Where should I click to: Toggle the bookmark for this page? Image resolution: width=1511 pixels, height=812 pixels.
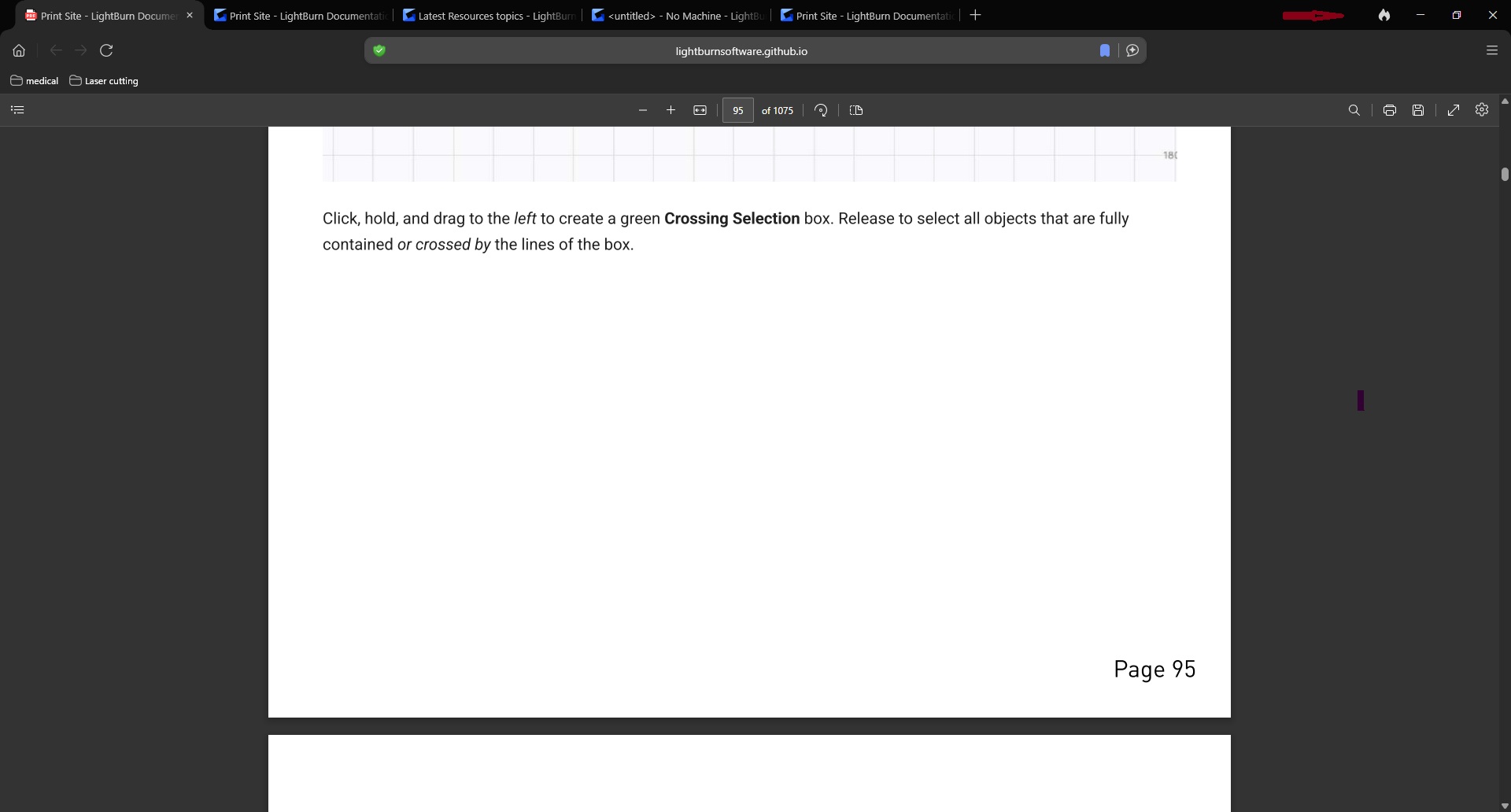pos(1105,50)
